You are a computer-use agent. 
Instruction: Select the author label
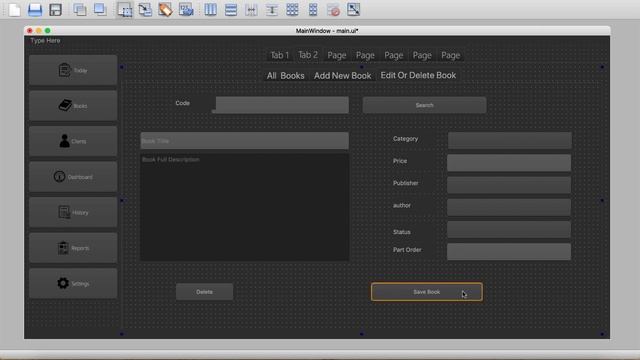tap(402, 205)
